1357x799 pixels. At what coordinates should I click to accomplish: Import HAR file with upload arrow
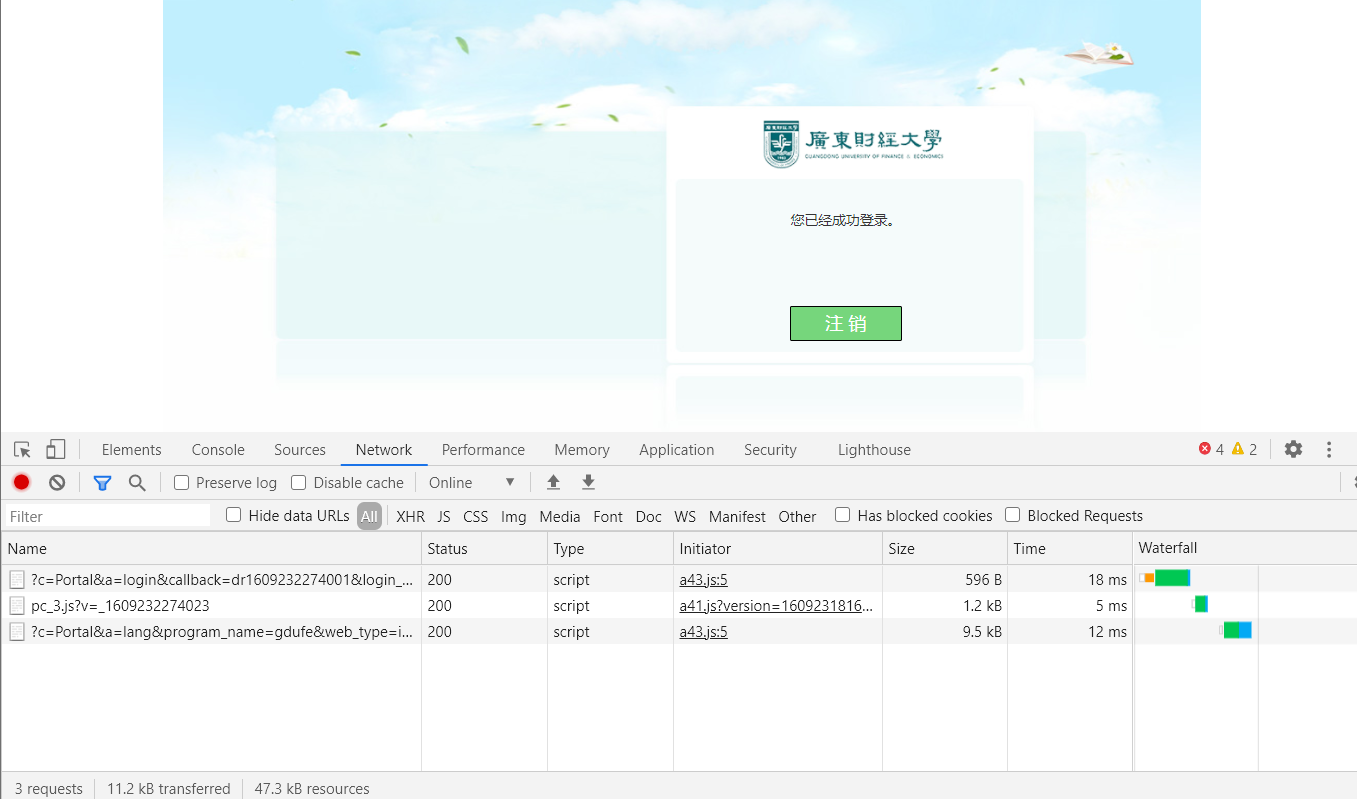(553, 482)
